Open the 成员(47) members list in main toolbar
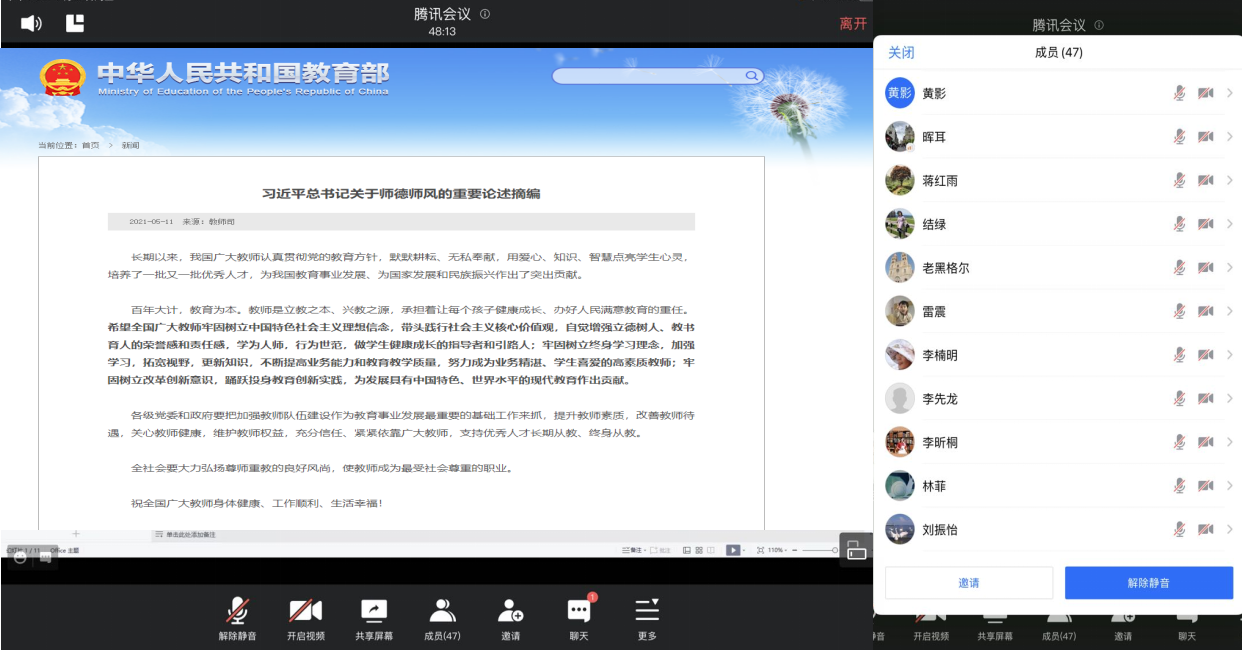The image size is (1242, 651). (442, 618)
